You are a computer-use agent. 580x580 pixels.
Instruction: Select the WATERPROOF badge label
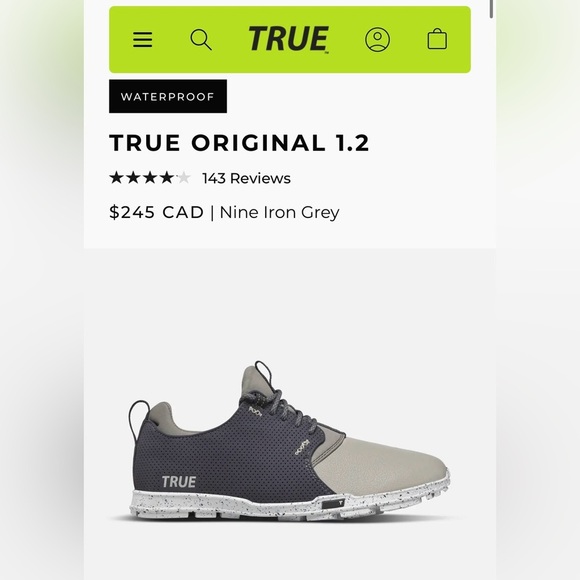168,96
